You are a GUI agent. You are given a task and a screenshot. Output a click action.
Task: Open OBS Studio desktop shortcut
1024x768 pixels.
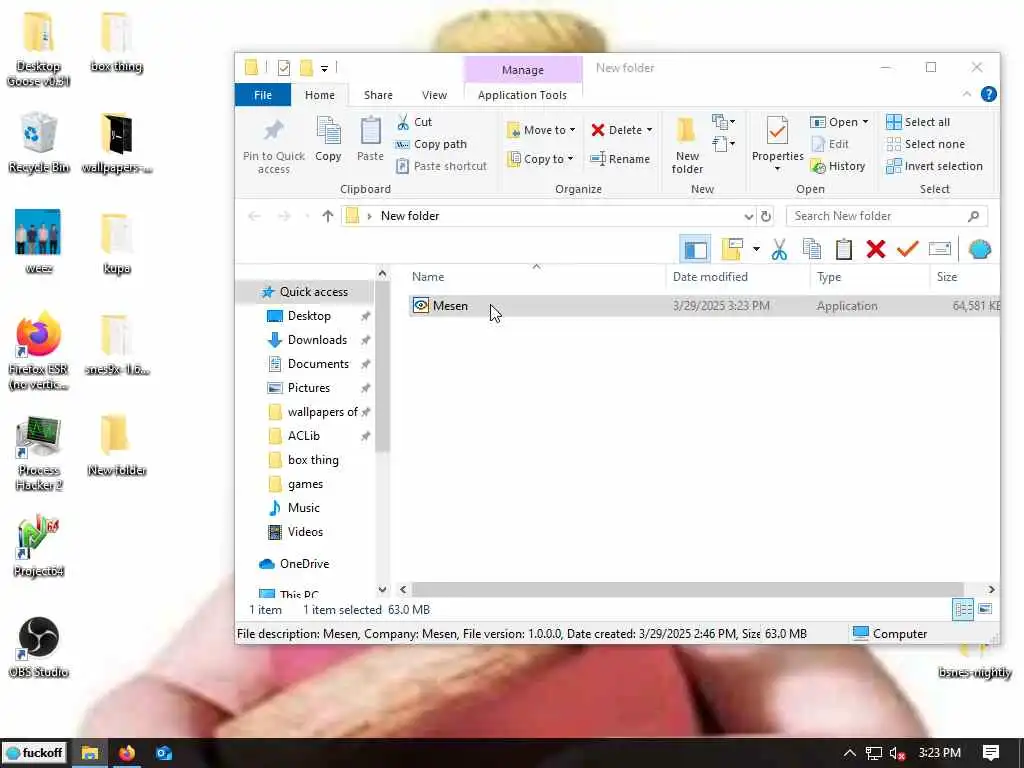(x=39, y=647)
